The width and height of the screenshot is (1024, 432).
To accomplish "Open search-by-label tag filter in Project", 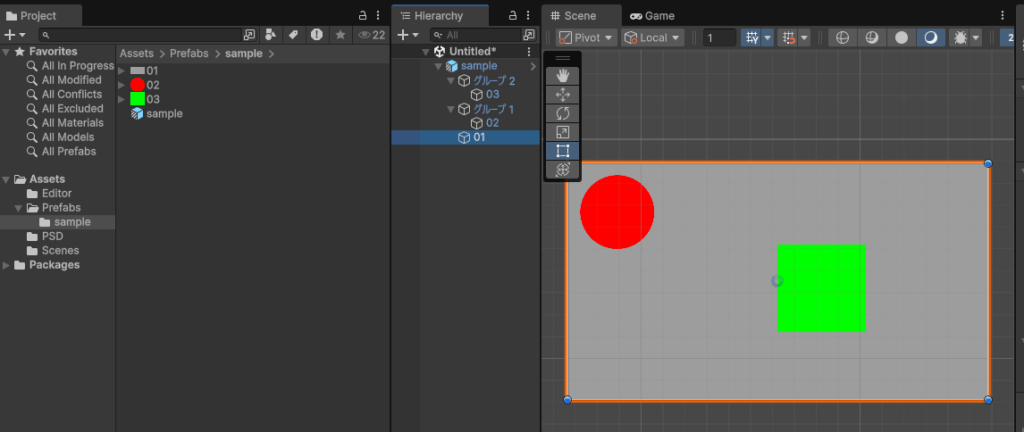I will point(293,35).
